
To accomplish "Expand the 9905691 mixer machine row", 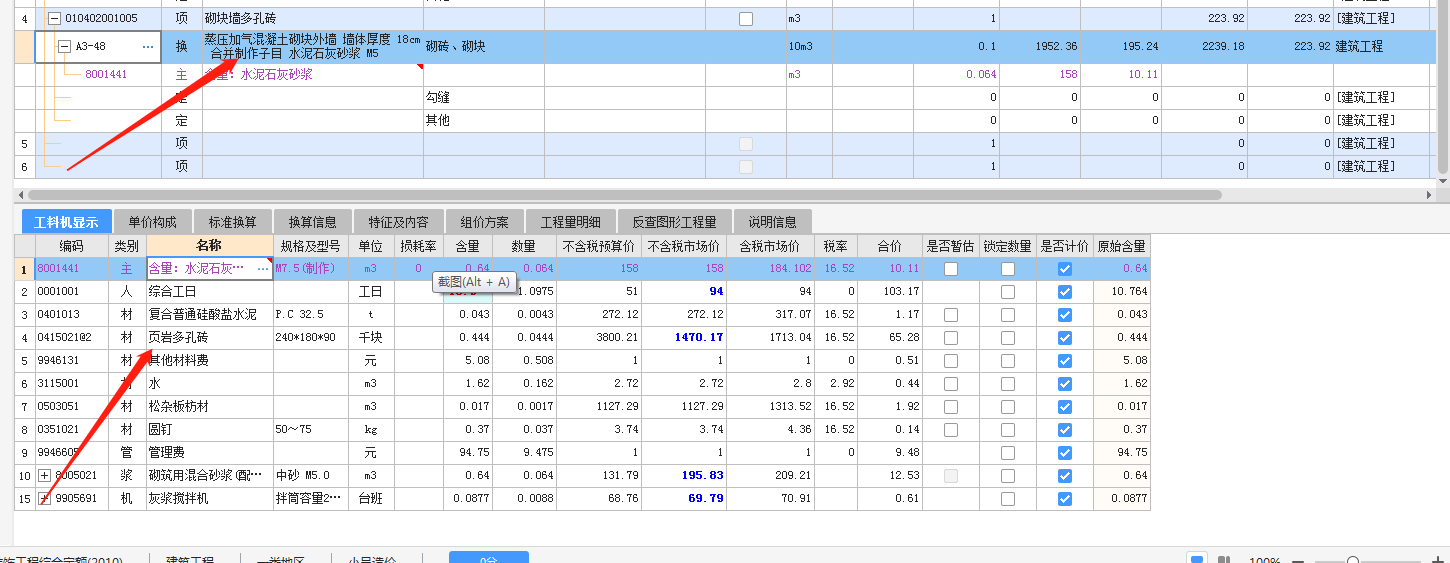I will (x=44, y=498).
